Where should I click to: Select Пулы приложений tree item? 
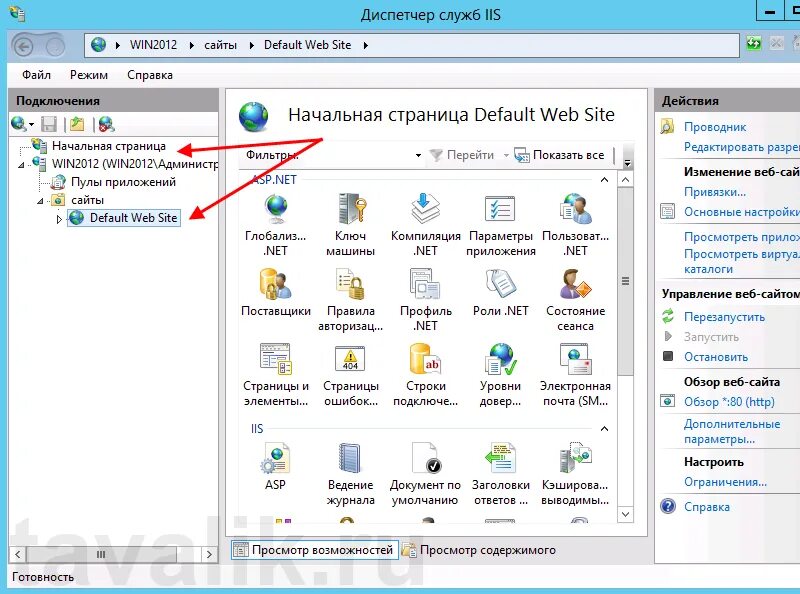pyautogui.click(x=123, y=182)
